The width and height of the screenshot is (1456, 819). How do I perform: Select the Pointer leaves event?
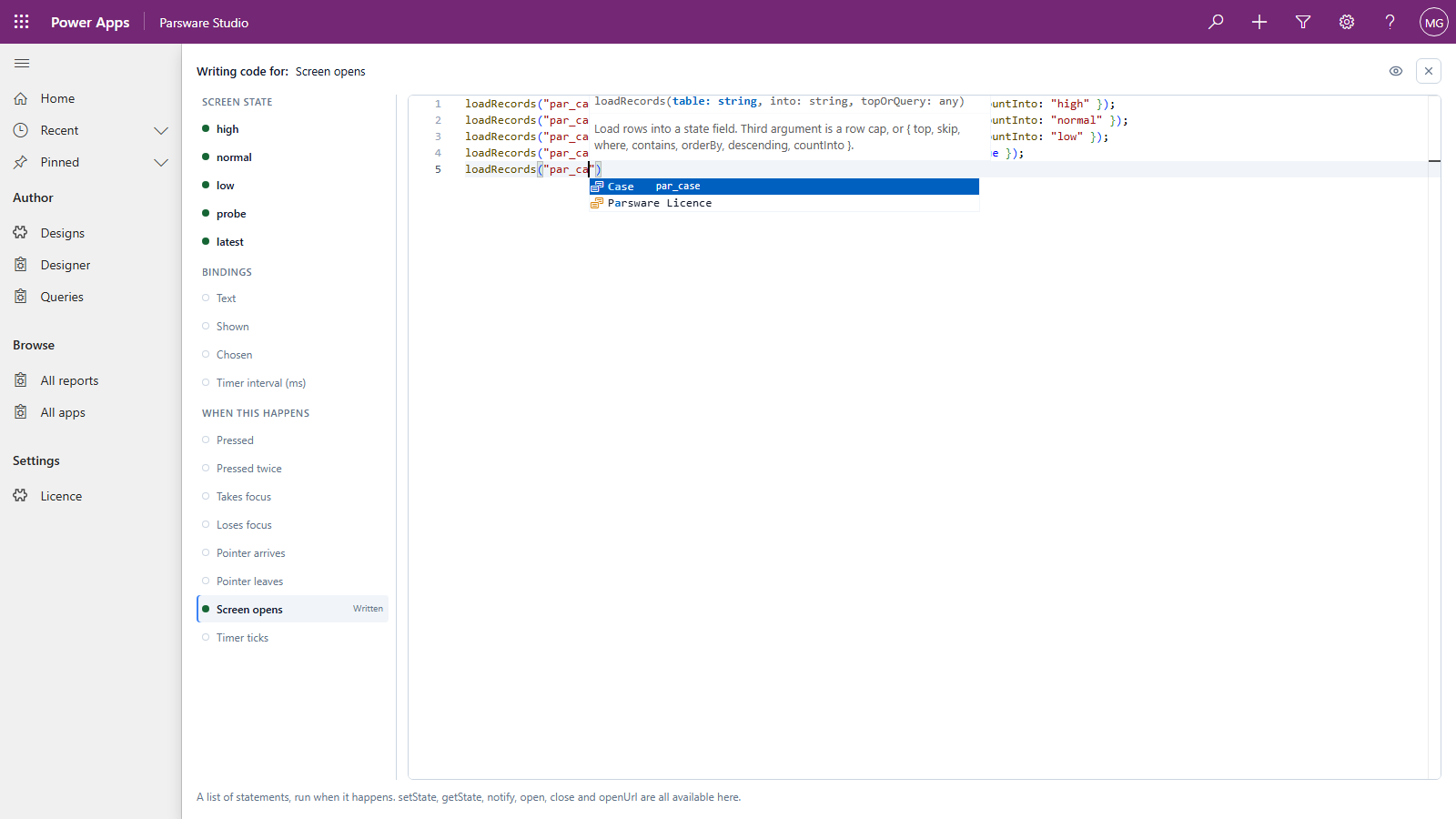click(293, 581)
